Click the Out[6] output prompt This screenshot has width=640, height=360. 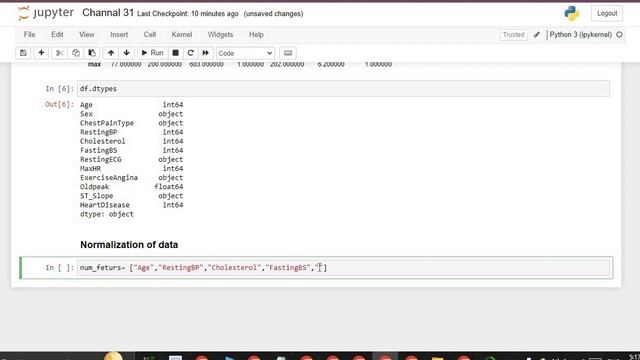[59, 104]
